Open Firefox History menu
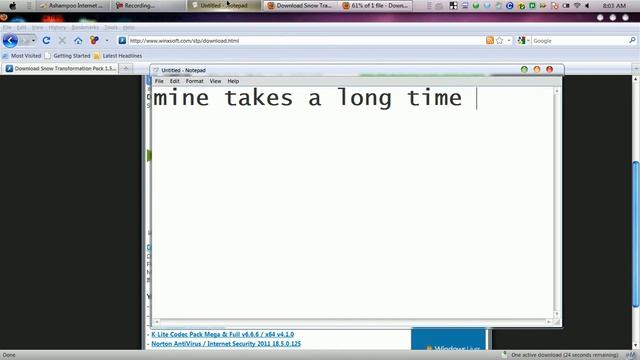 [x=57, y=27]
